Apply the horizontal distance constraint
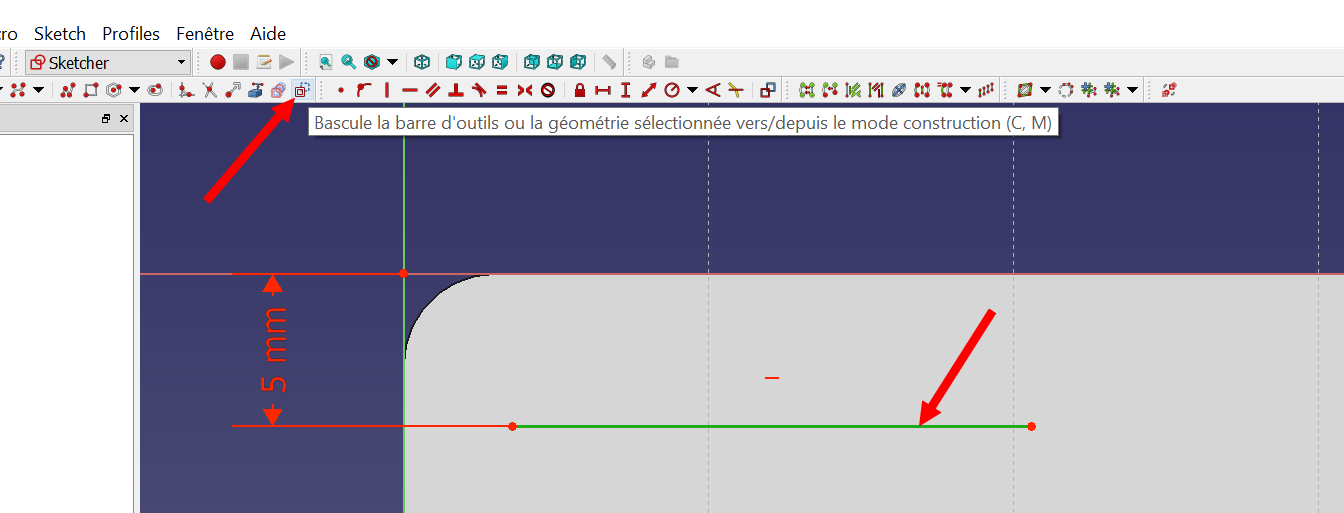Screen dimensions: 1344x513 pos(603,90)
